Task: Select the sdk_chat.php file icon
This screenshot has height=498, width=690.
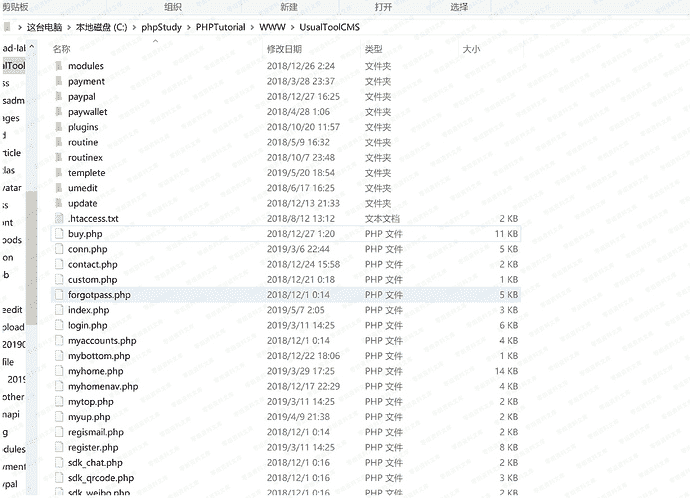Action: pos(58,463)
